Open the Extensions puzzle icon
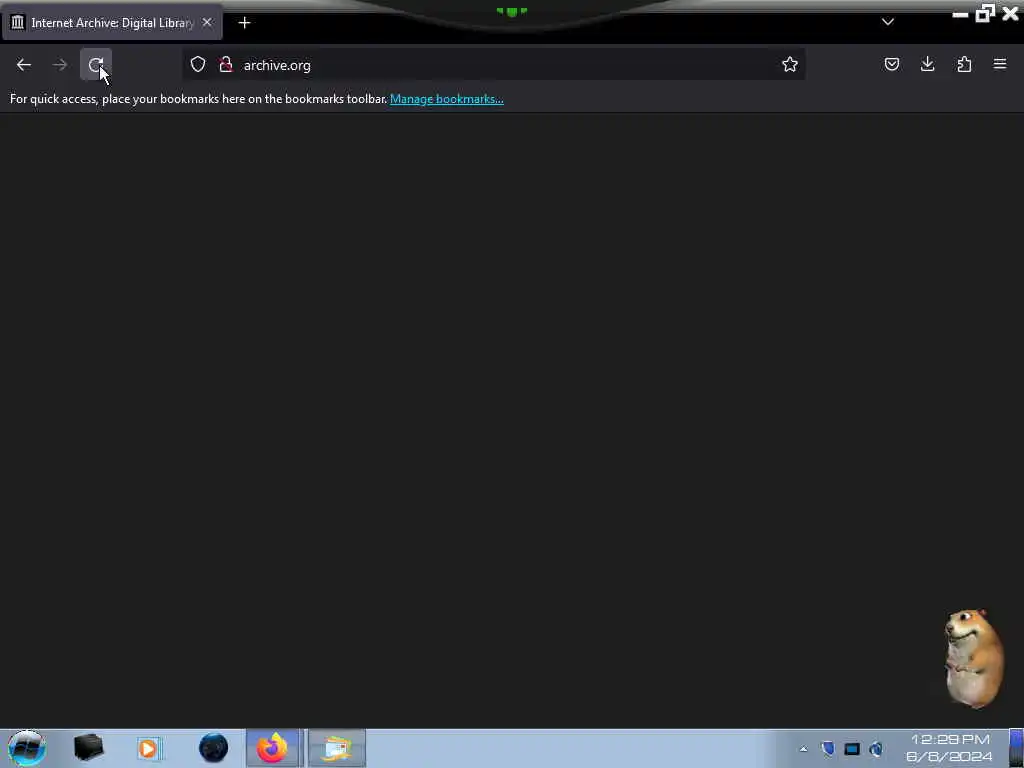Screen dimensions: 1024x768 [964, 64]
